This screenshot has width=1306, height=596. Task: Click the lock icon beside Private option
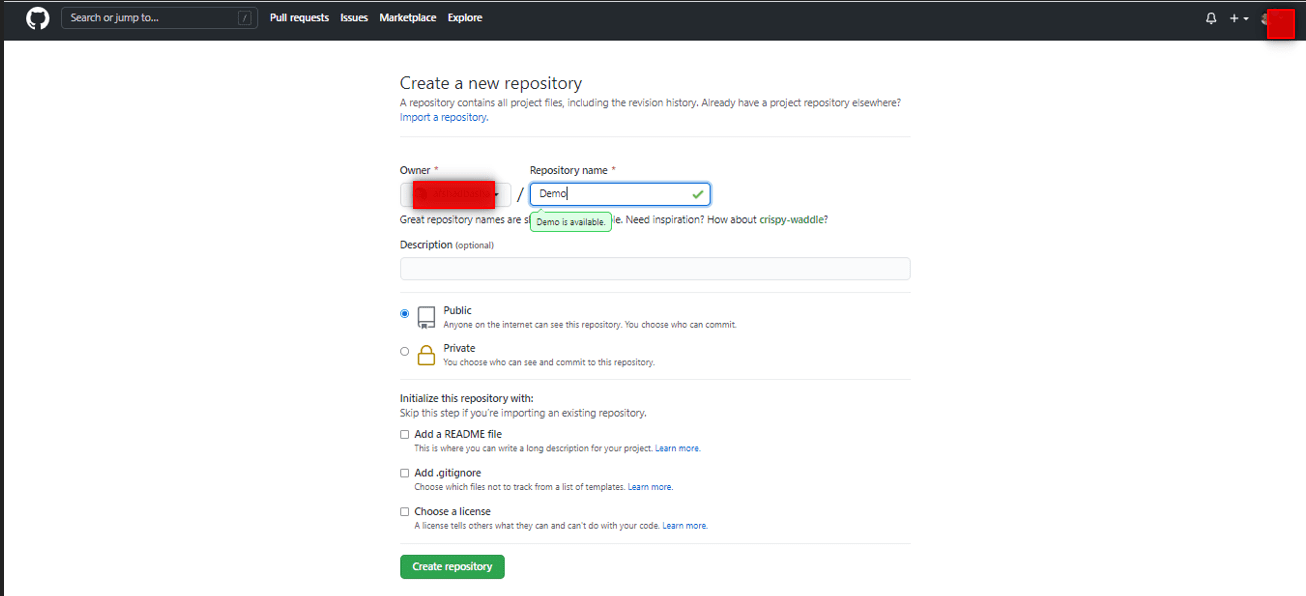click(426, 354)
